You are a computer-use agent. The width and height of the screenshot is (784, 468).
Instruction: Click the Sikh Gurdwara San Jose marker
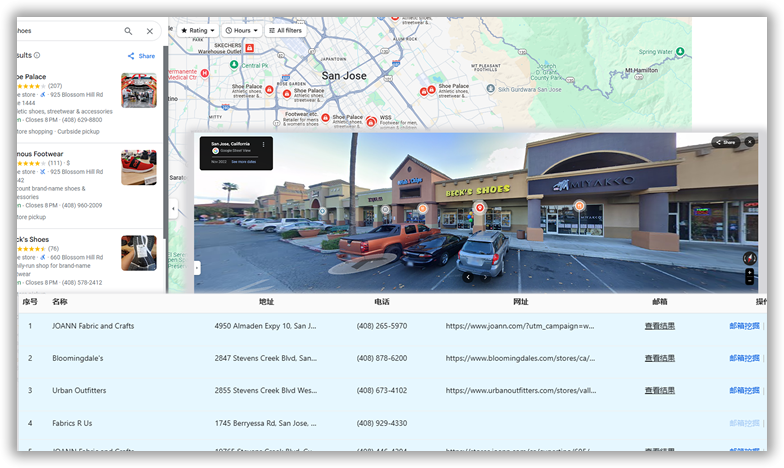click(490, 88)
